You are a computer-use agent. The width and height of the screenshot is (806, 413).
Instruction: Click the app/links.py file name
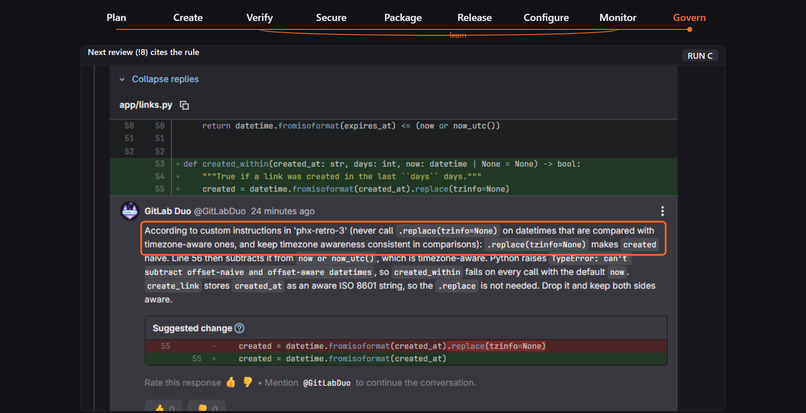pyautogui.click(x=146, y=105)
